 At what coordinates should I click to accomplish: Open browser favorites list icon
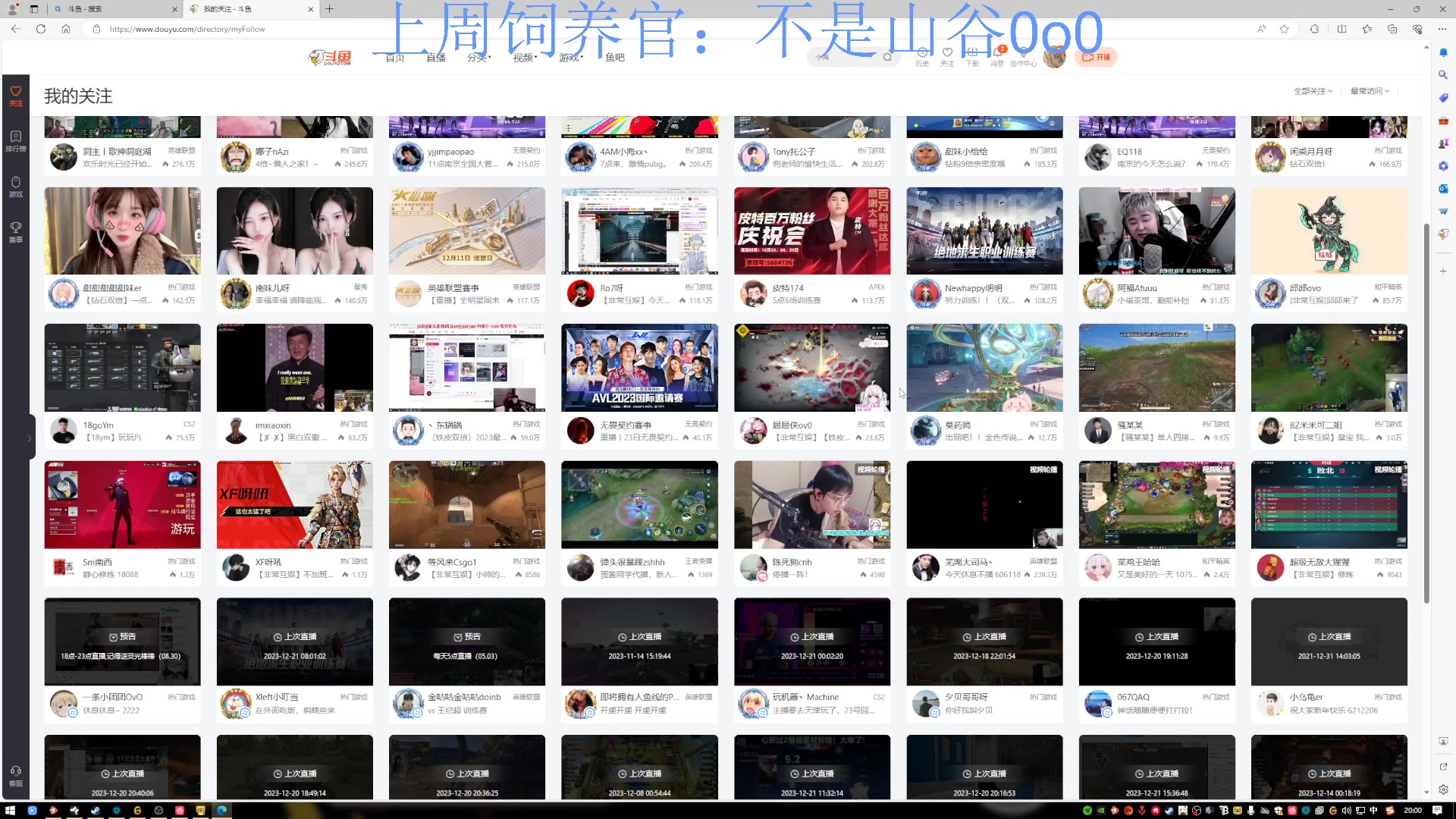(x=1367, y=29)
